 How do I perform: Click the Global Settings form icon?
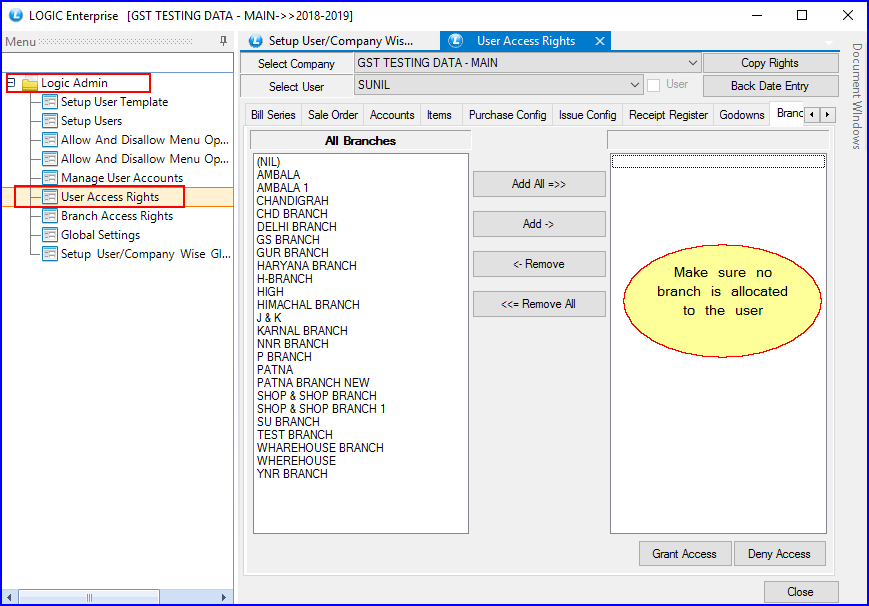click(49, 235)
